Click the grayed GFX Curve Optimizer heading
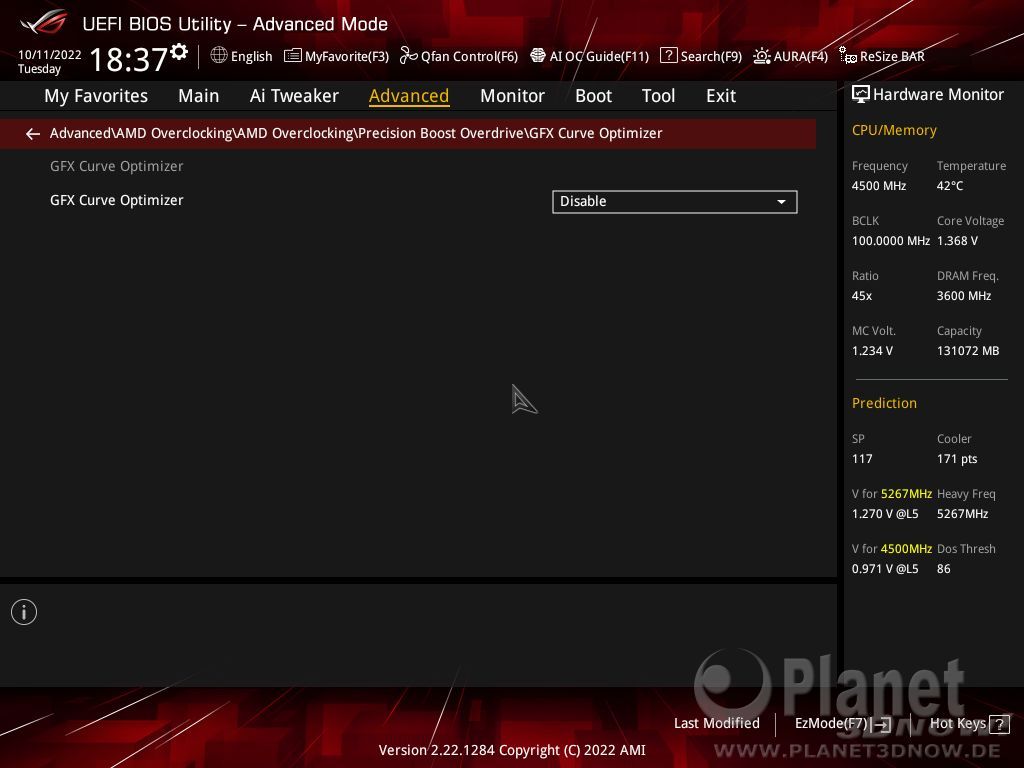Screen dimensions: 1024x768 (x=117, y=167)
